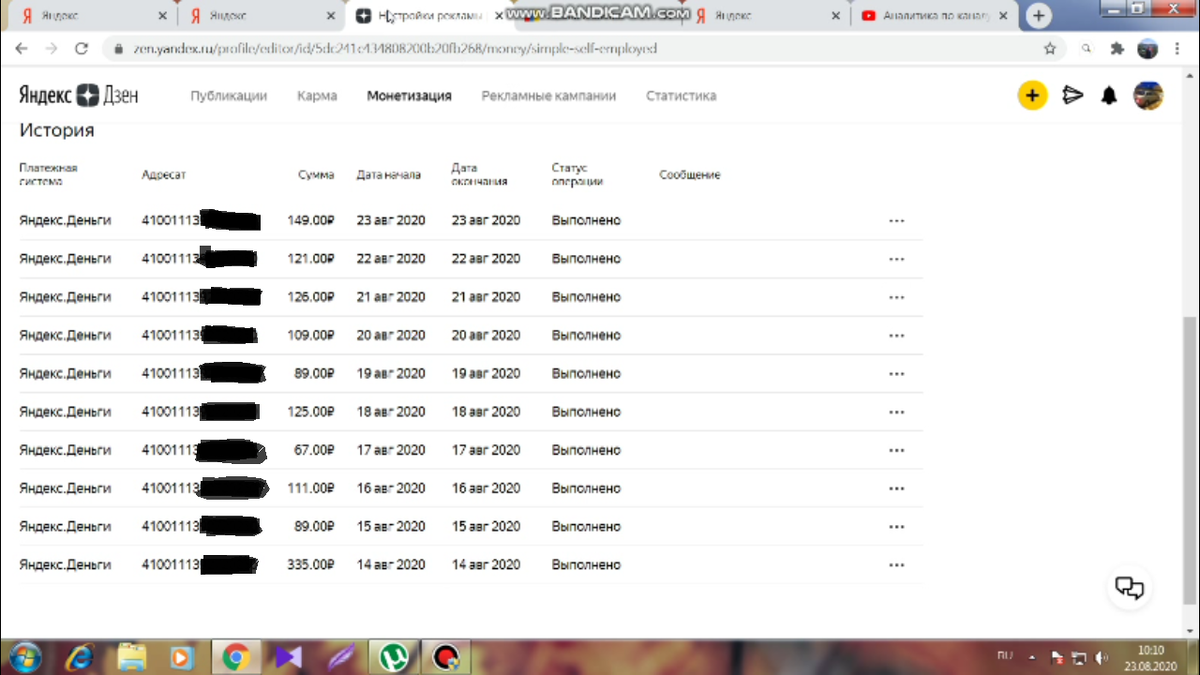Open Visual Studio from the taskbar
The height and width of the screenshot is (675, 1200).
(289, 657)
